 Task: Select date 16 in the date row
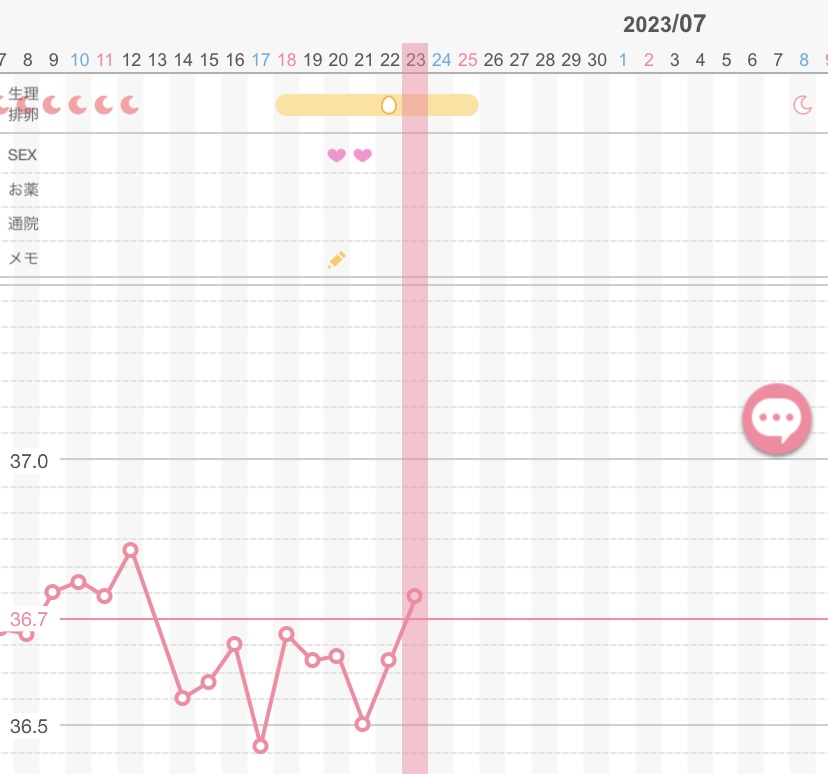[235, 60]
